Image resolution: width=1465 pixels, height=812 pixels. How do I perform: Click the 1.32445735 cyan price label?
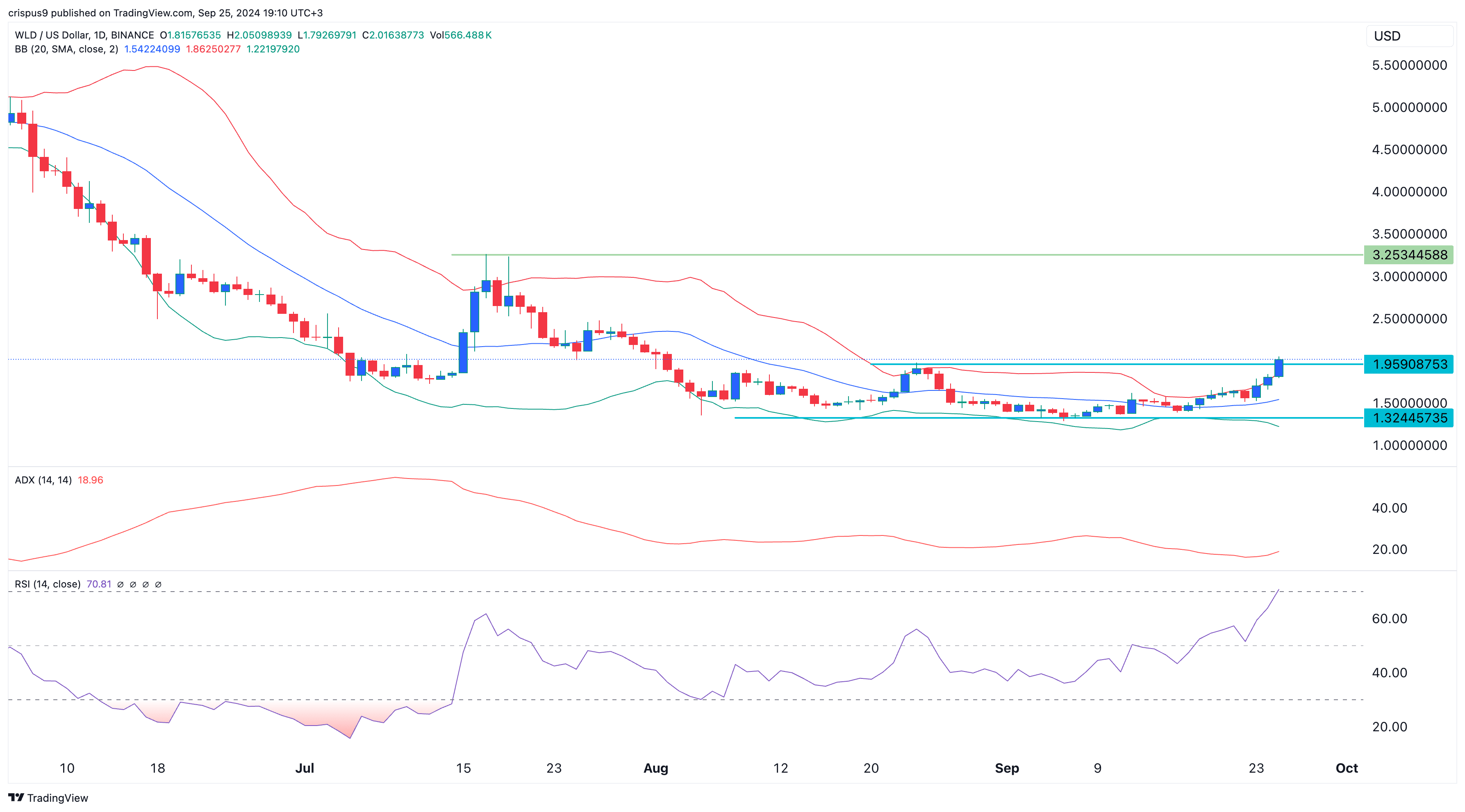point(1409,418)
